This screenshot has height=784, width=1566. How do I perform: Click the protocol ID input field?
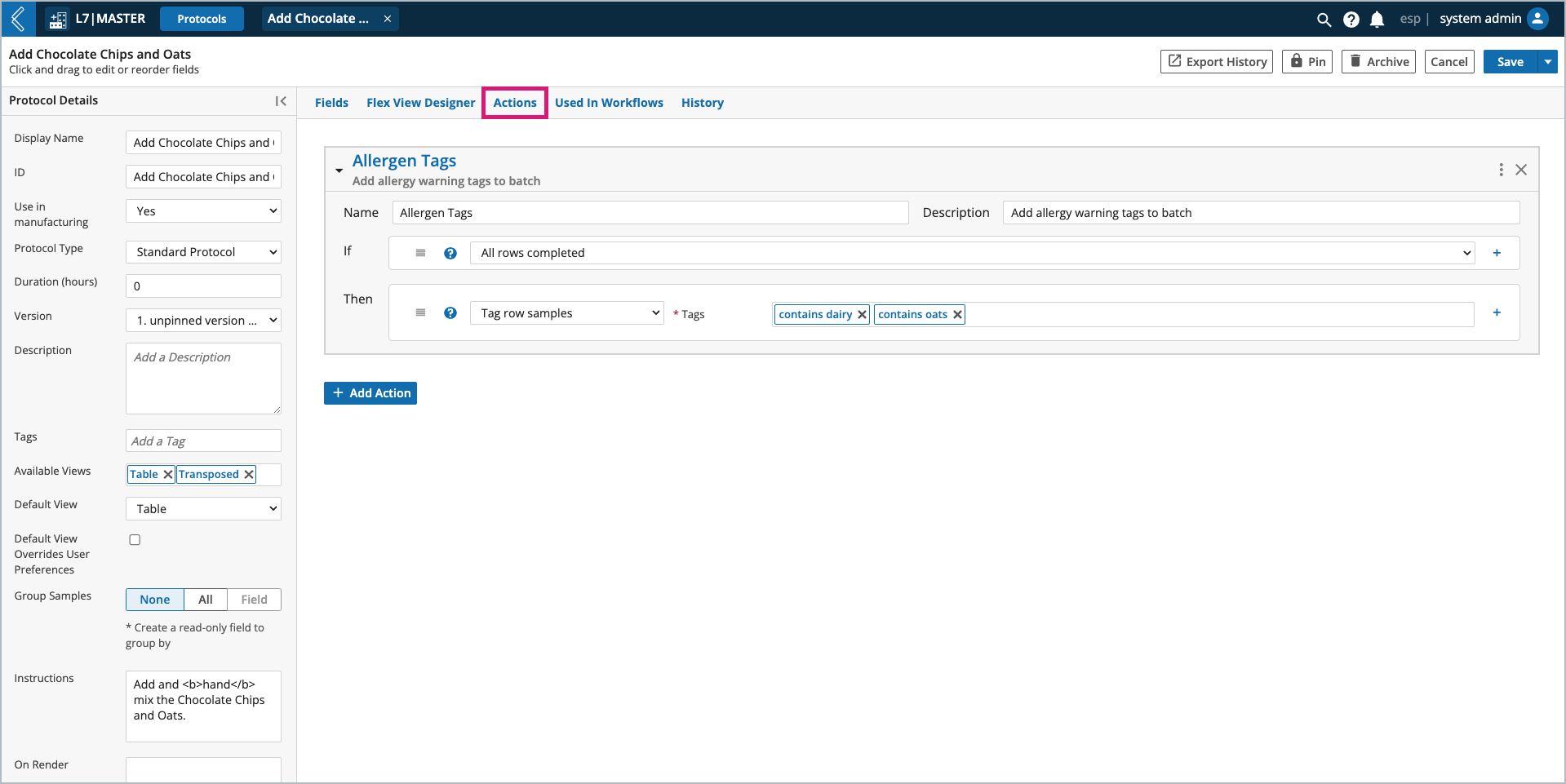(203, 177)
